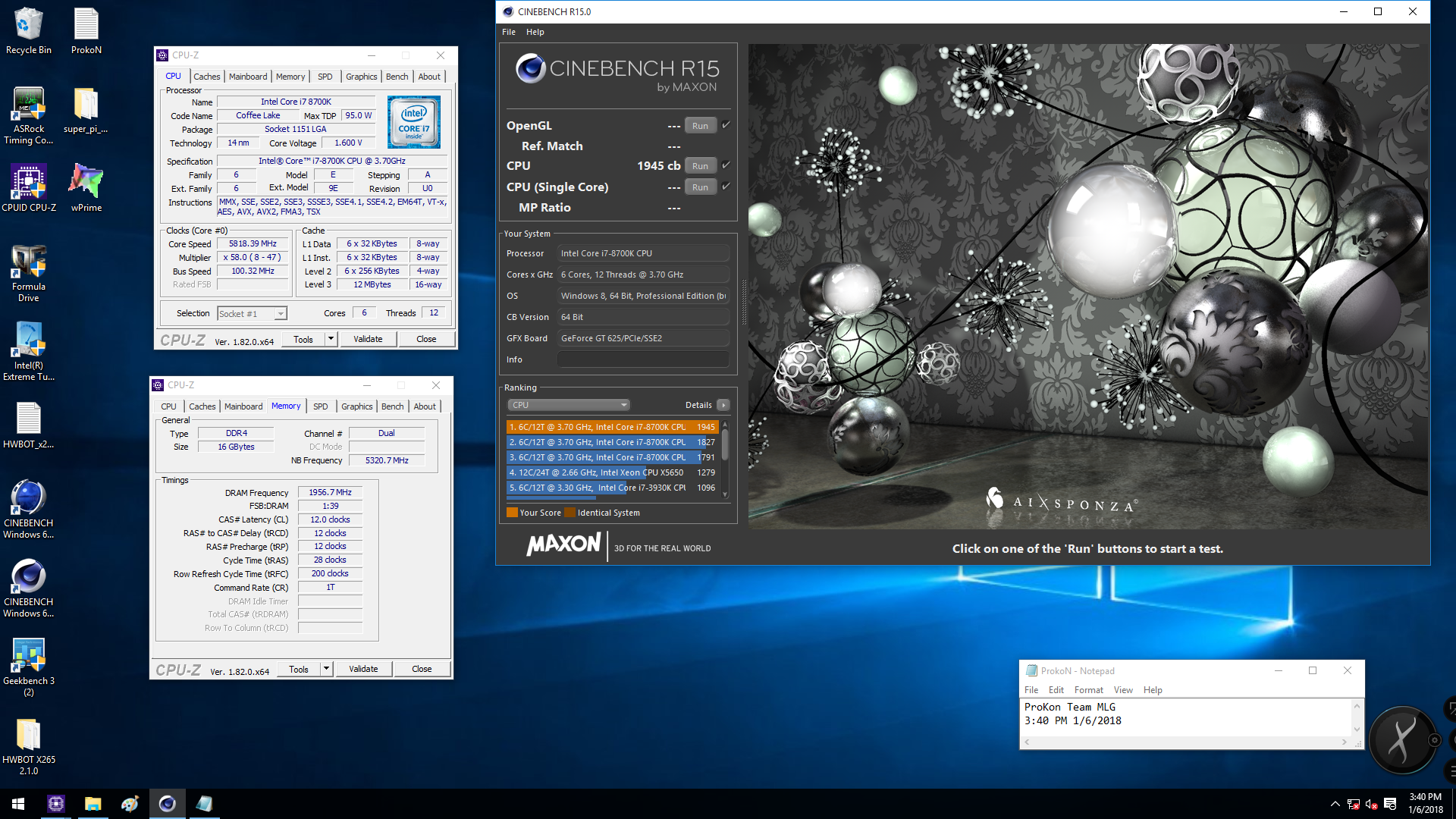Image resolution: width=1456 pixels, height=819 pixels.
Task: Open the Action Center notifications icon
Action: tap(1390, 805)
